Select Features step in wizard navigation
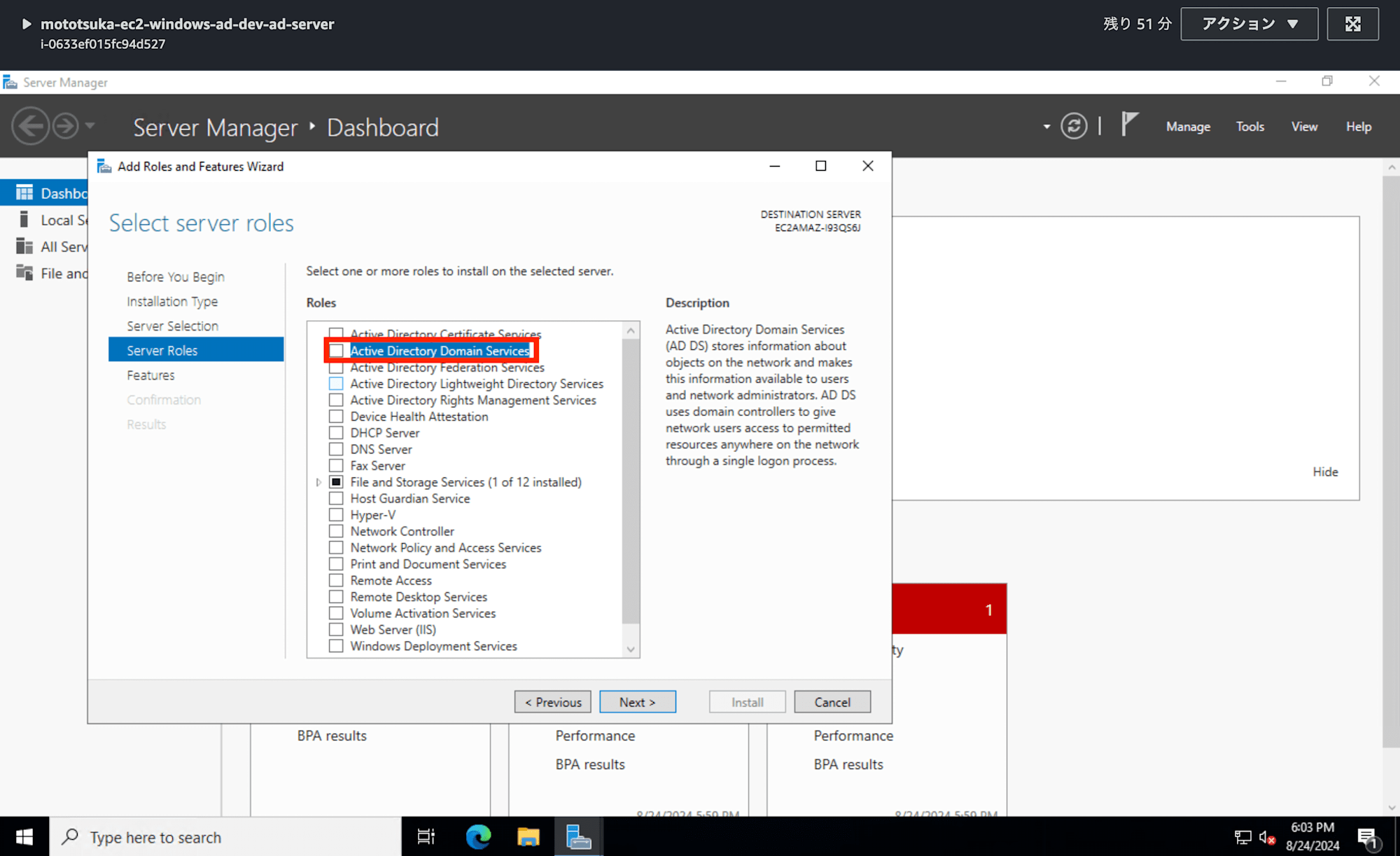 (150, 374)
